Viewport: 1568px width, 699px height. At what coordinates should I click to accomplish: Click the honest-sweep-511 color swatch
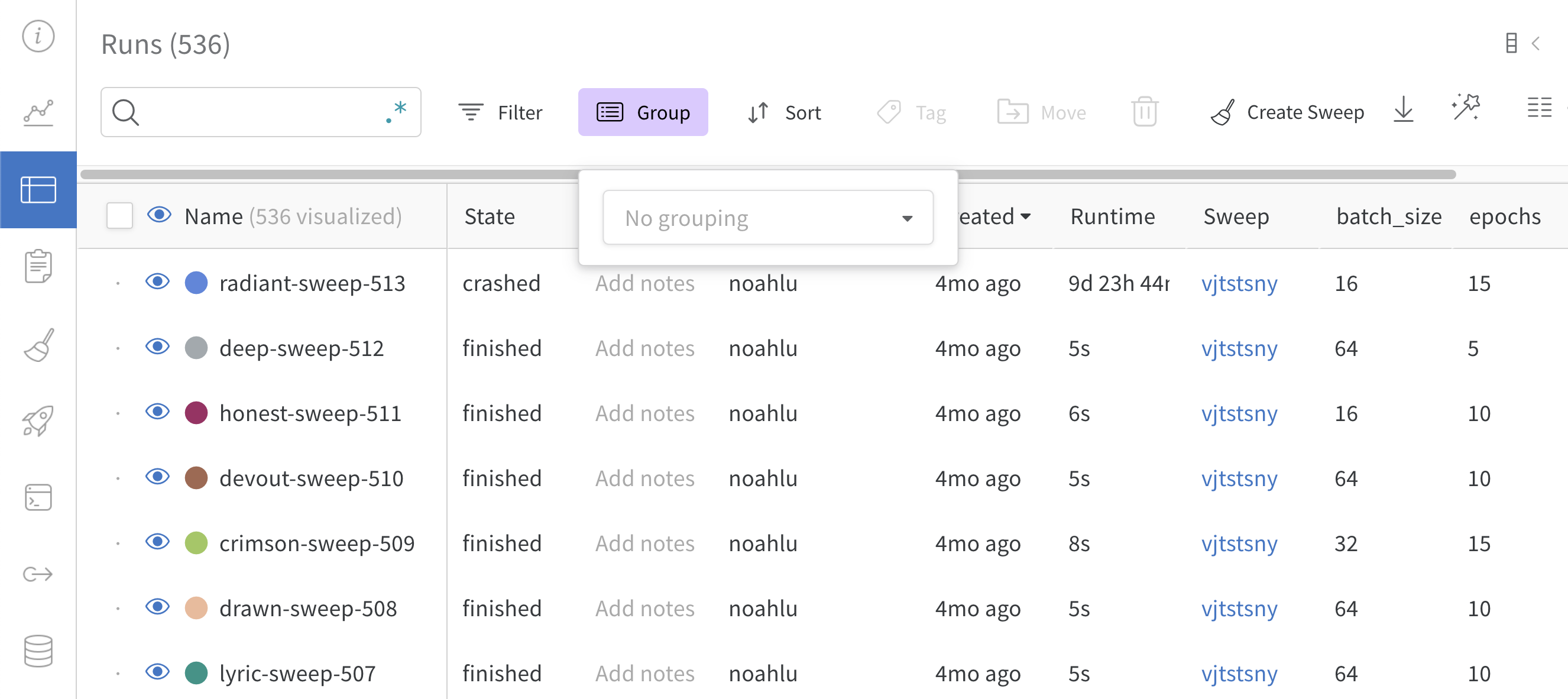(196, 413)
